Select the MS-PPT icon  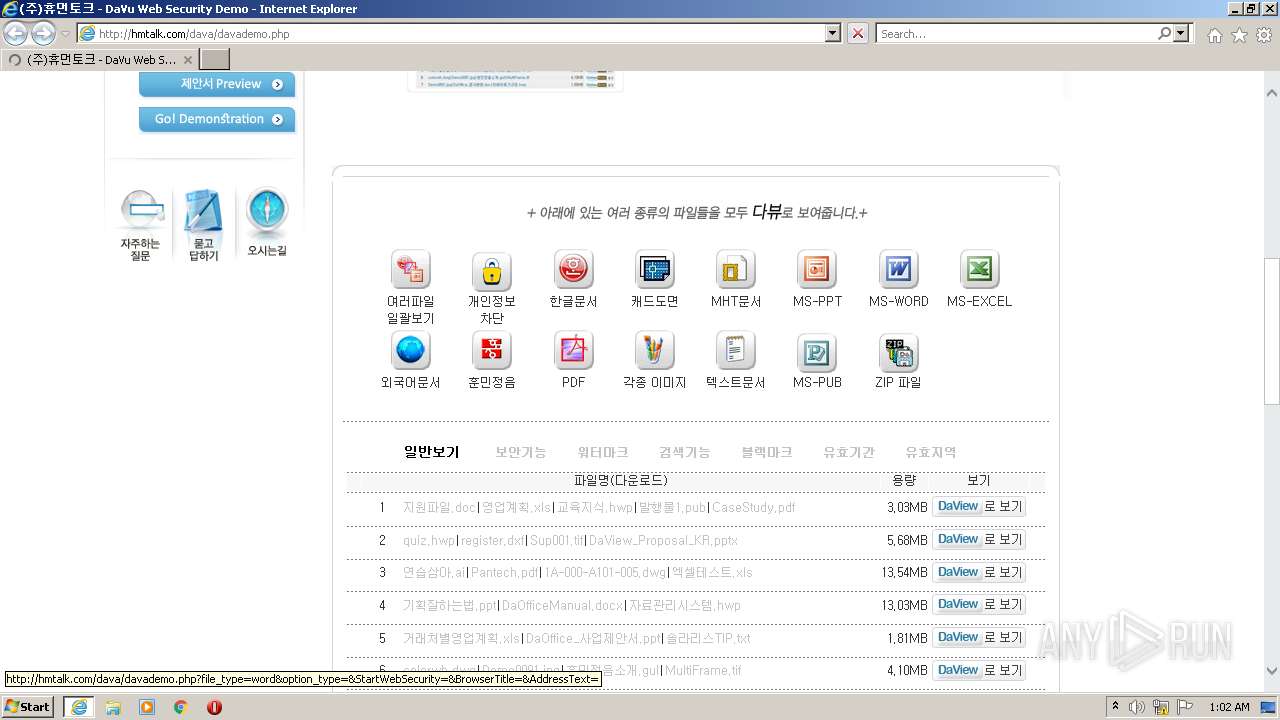(817, 269)
